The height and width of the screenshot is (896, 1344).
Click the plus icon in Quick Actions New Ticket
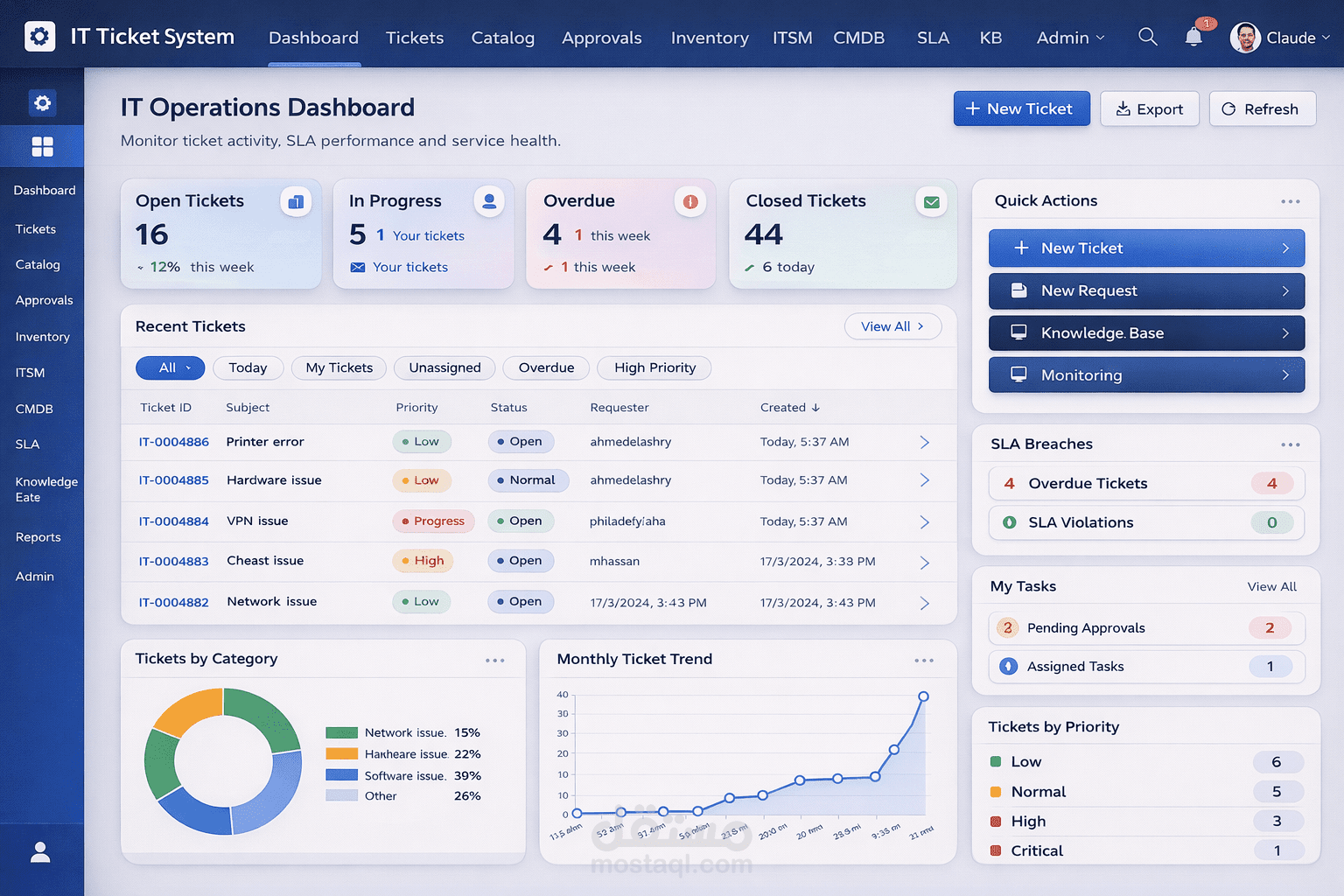click(1021, 248)
